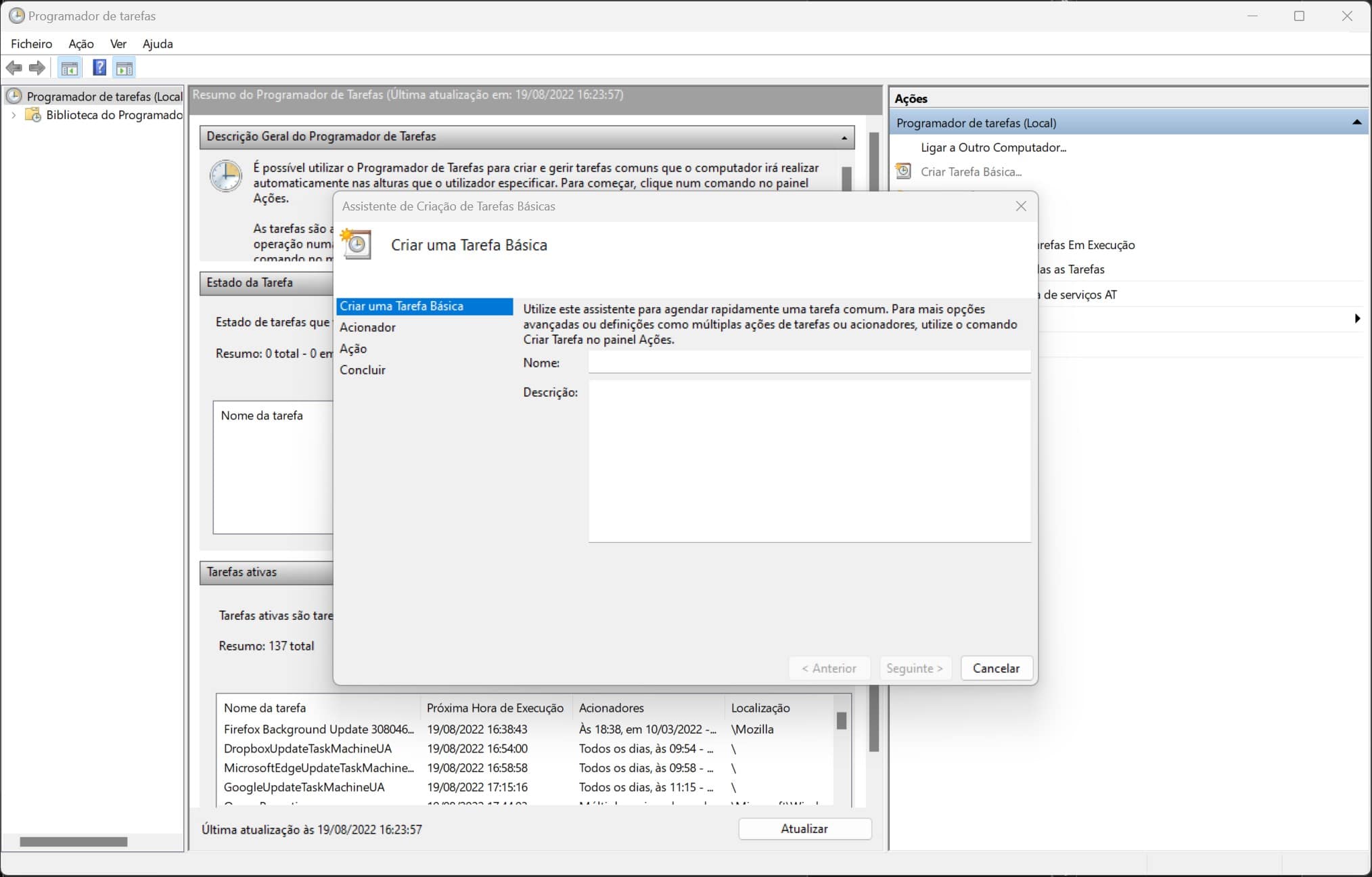This screenshot has height=877, width=1372.
Task: Click the Biblioteca do Programador folder icon
Action: point(32,115)
